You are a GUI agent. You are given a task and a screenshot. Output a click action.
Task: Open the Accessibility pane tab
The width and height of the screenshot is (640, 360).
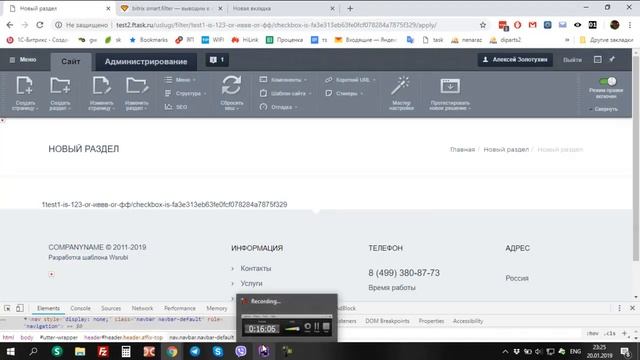point(468,321)
